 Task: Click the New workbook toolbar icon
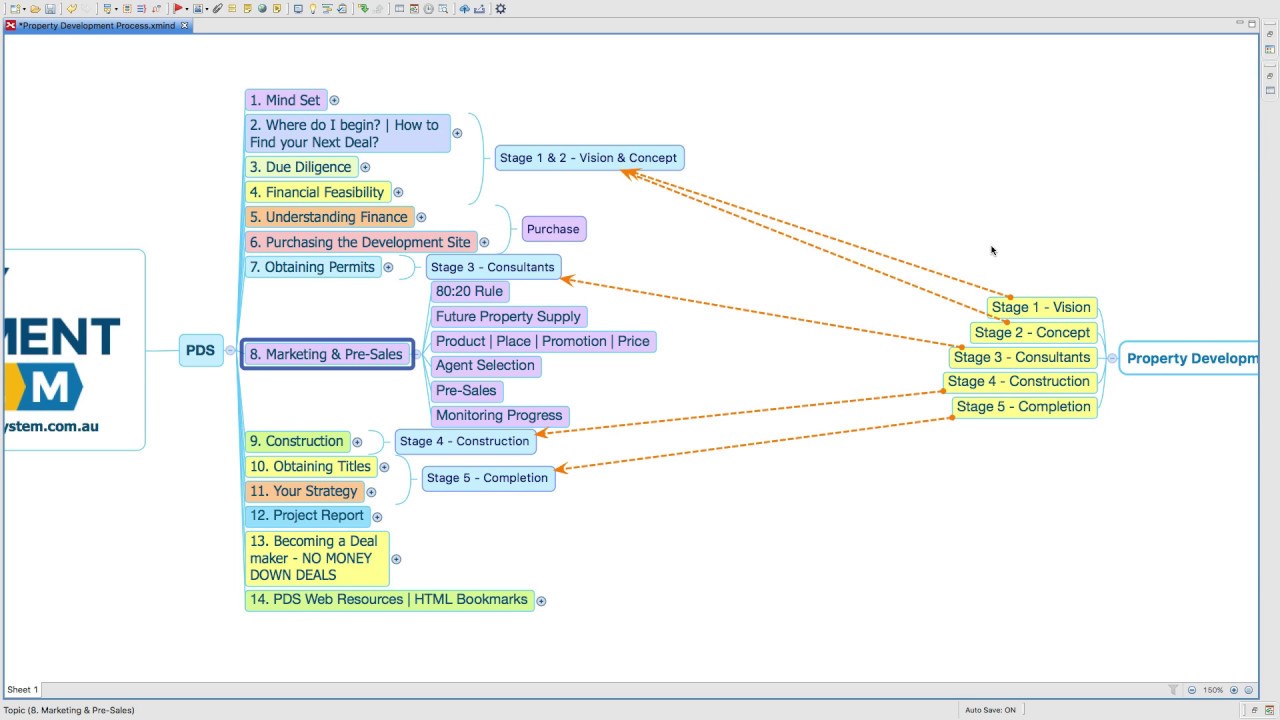pyautogui.click(x=14, y=8)
